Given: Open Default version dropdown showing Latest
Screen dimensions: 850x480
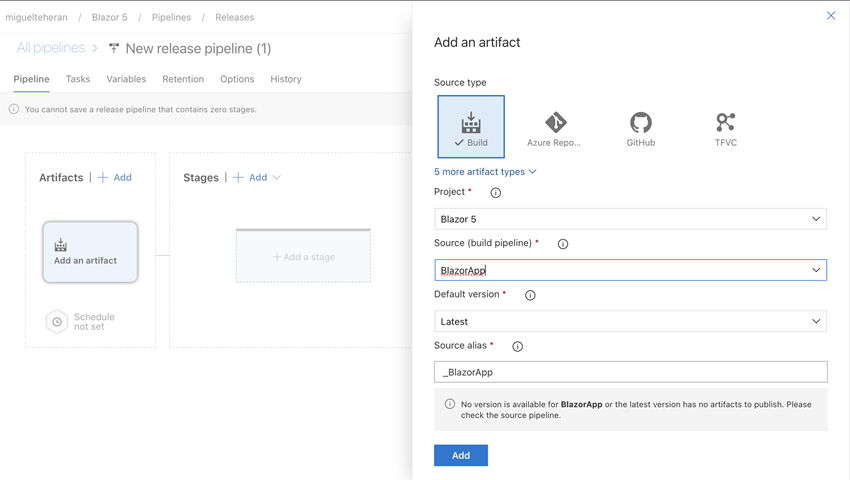Looking at the screenshot, I should tap(630, 321).
